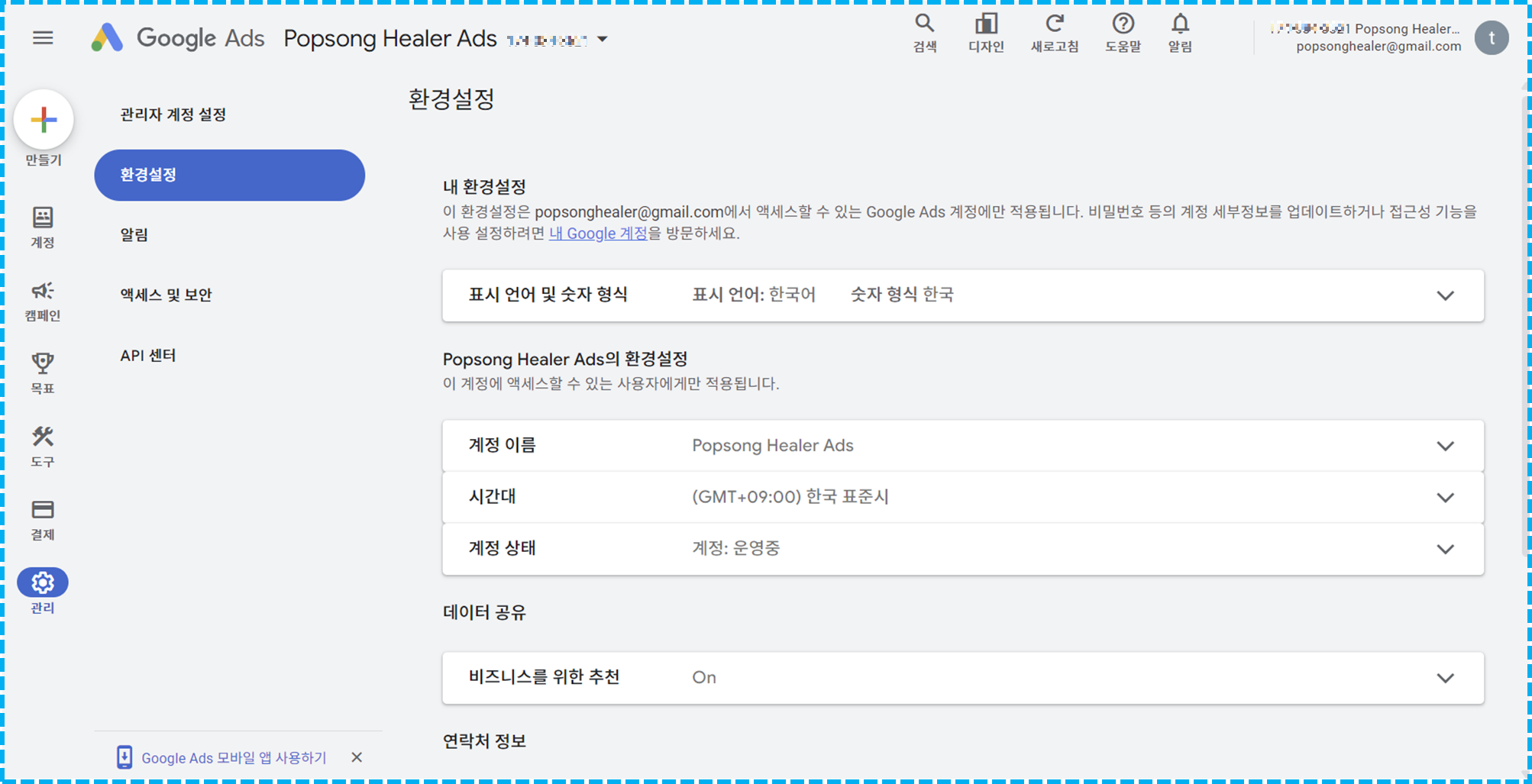Click the Google Ads logo

point(177,37)
